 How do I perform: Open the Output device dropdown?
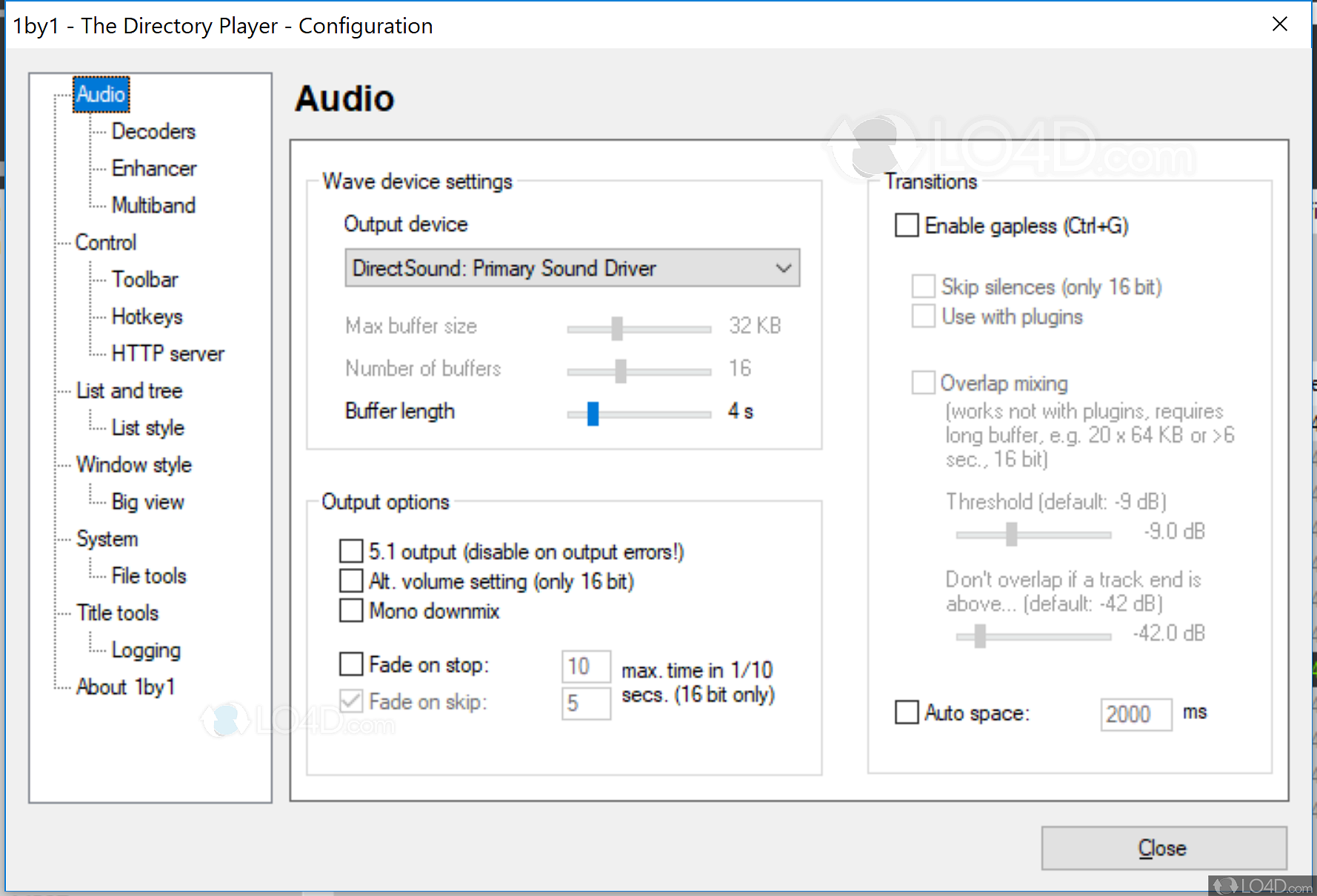(572, 268)
